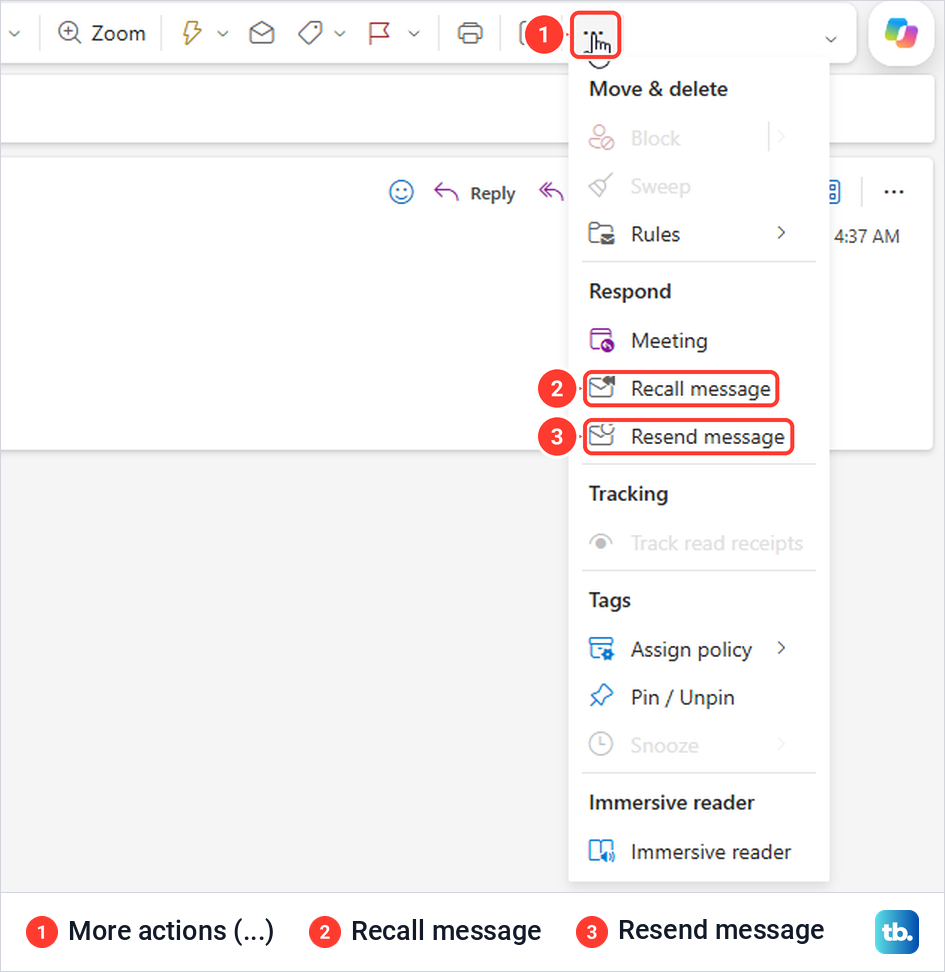Click the red flag icon

pyautogui.click(x=379, y=33)
